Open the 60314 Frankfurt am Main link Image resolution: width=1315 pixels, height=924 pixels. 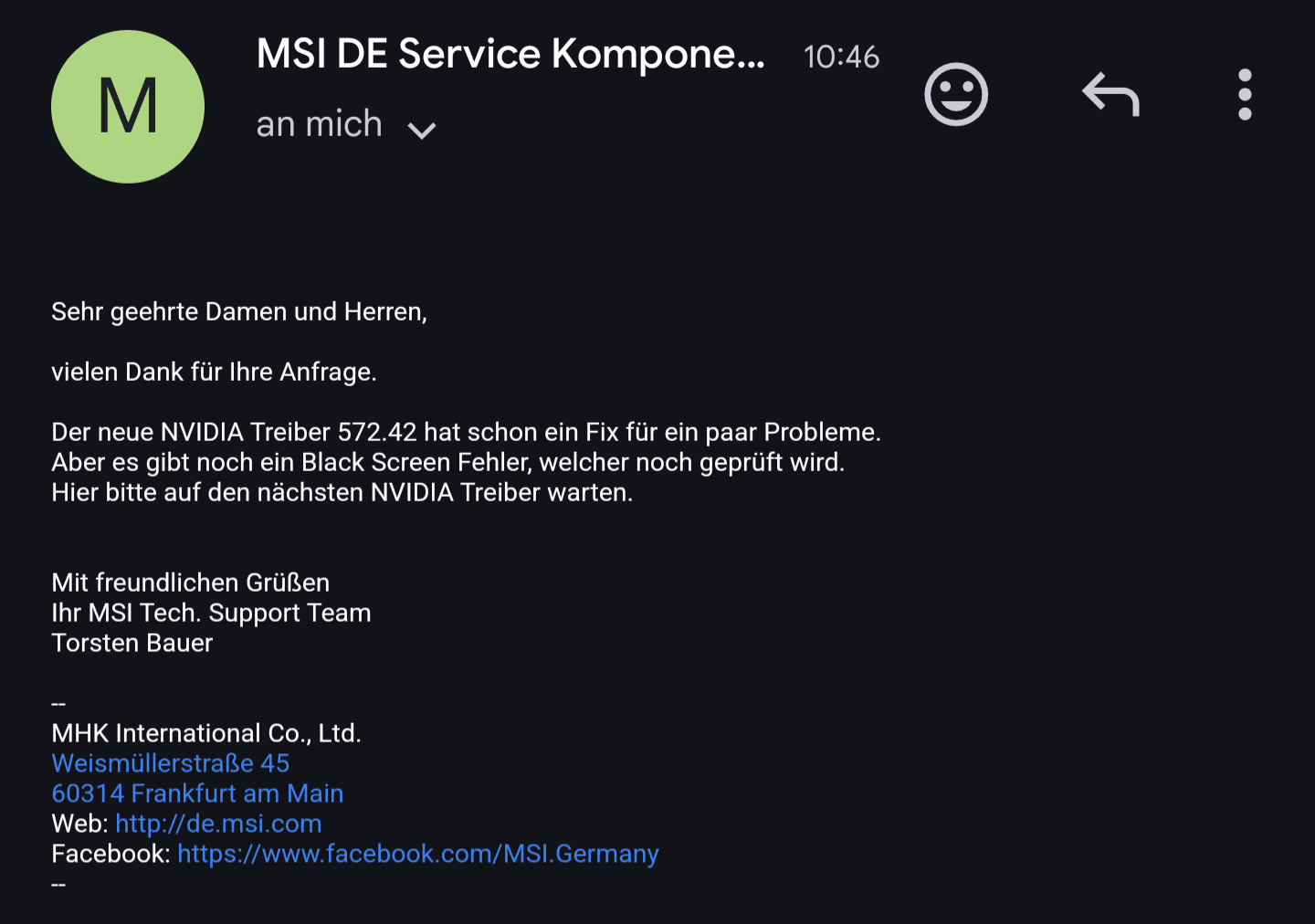point(197,793)
